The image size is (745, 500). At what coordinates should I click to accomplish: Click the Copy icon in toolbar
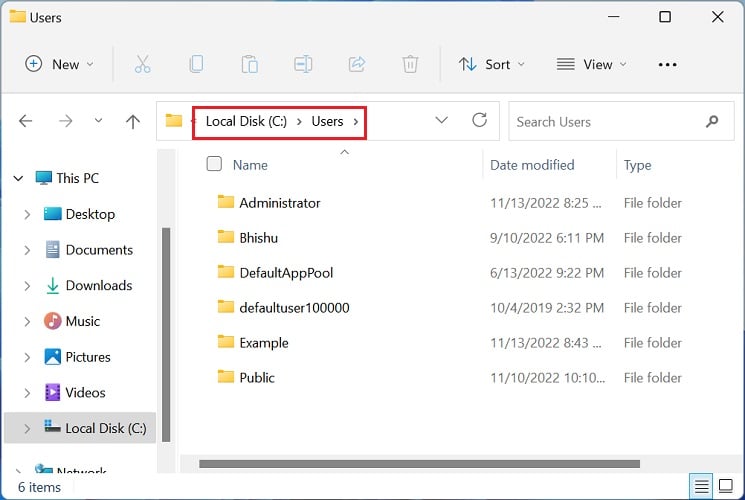tap(196, 64)
